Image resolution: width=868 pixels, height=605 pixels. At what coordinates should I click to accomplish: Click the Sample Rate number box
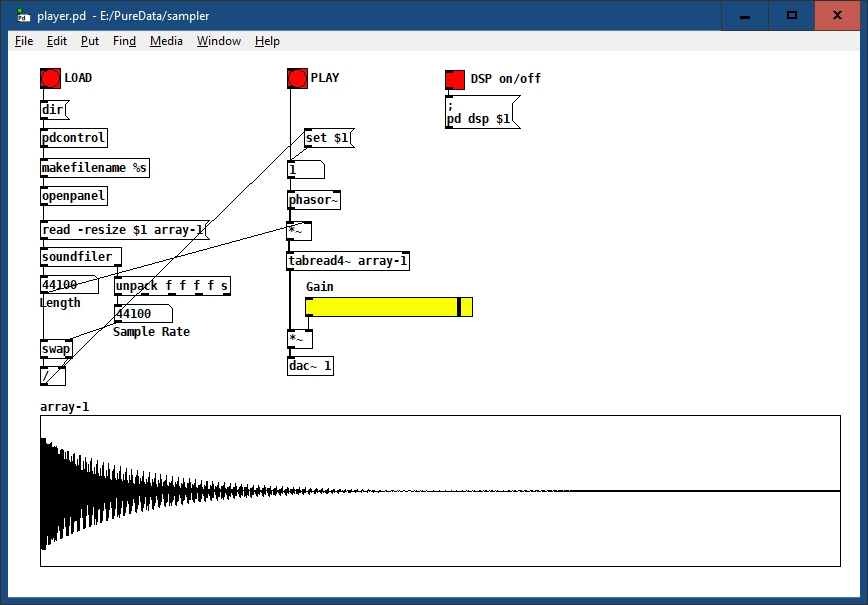[x=143, y=314]
